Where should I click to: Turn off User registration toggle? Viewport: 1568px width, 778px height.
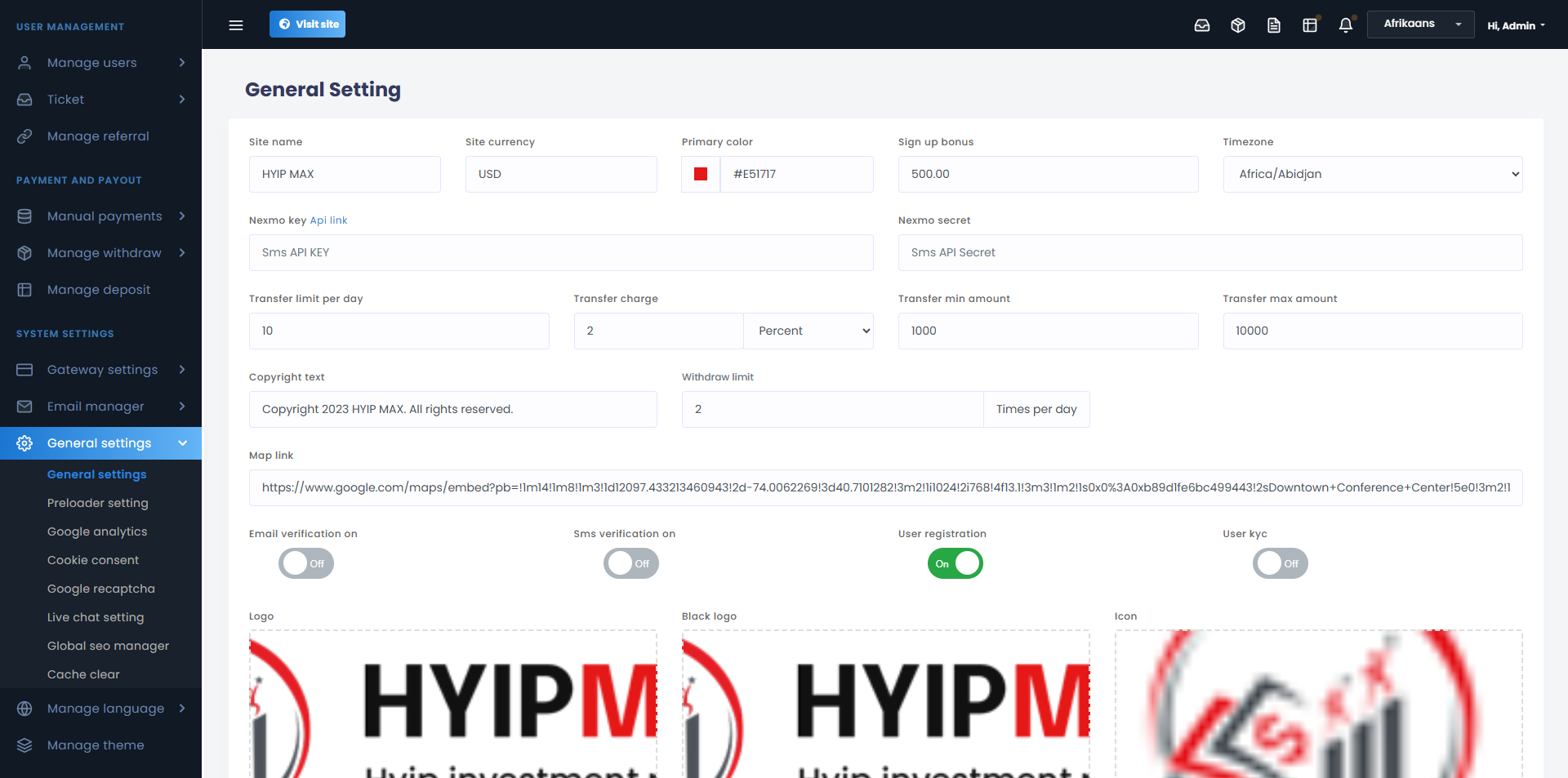pyautogui.click(x=955, y=563)
